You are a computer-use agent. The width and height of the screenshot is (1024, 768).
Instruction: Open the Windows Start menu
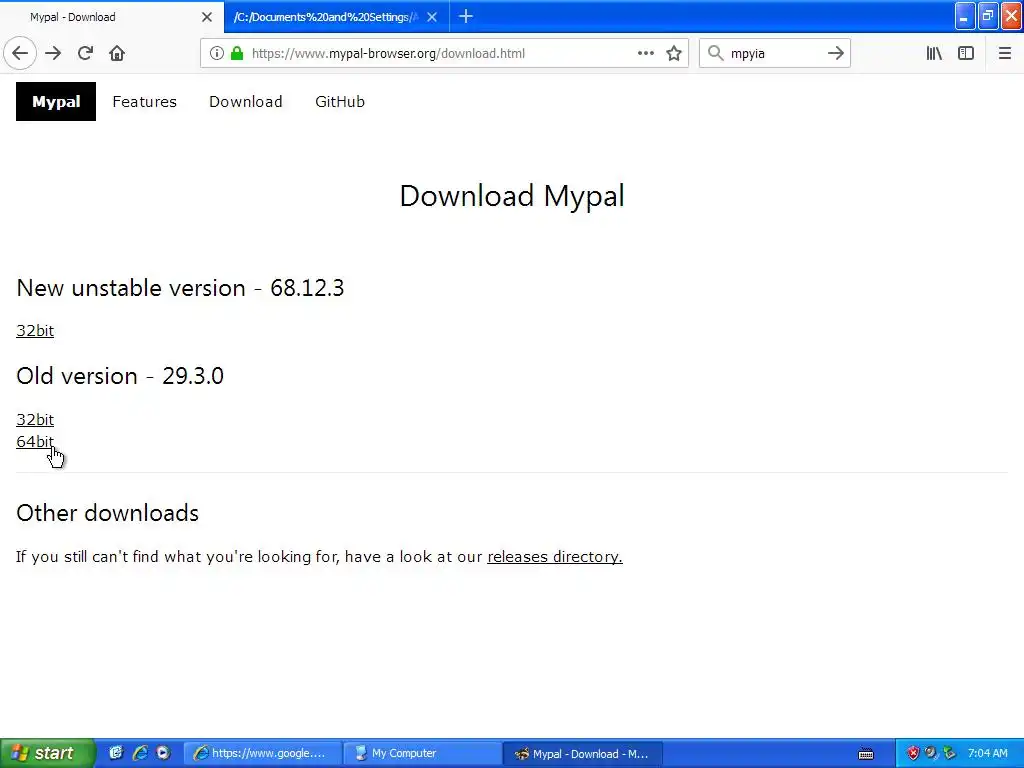[46, 753]
